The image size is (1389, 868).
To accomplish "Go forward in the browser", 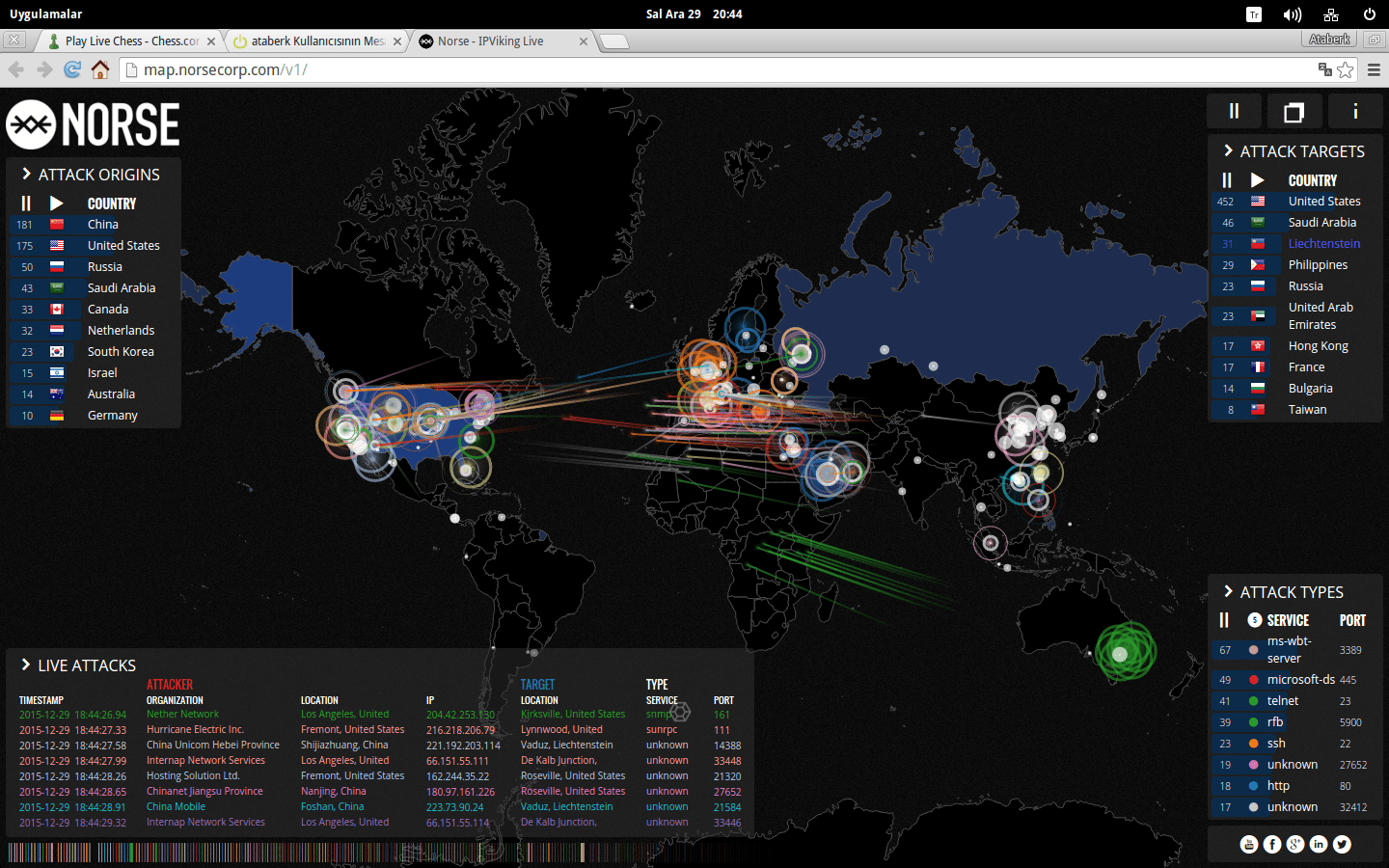I will click(x=44, y=69).
